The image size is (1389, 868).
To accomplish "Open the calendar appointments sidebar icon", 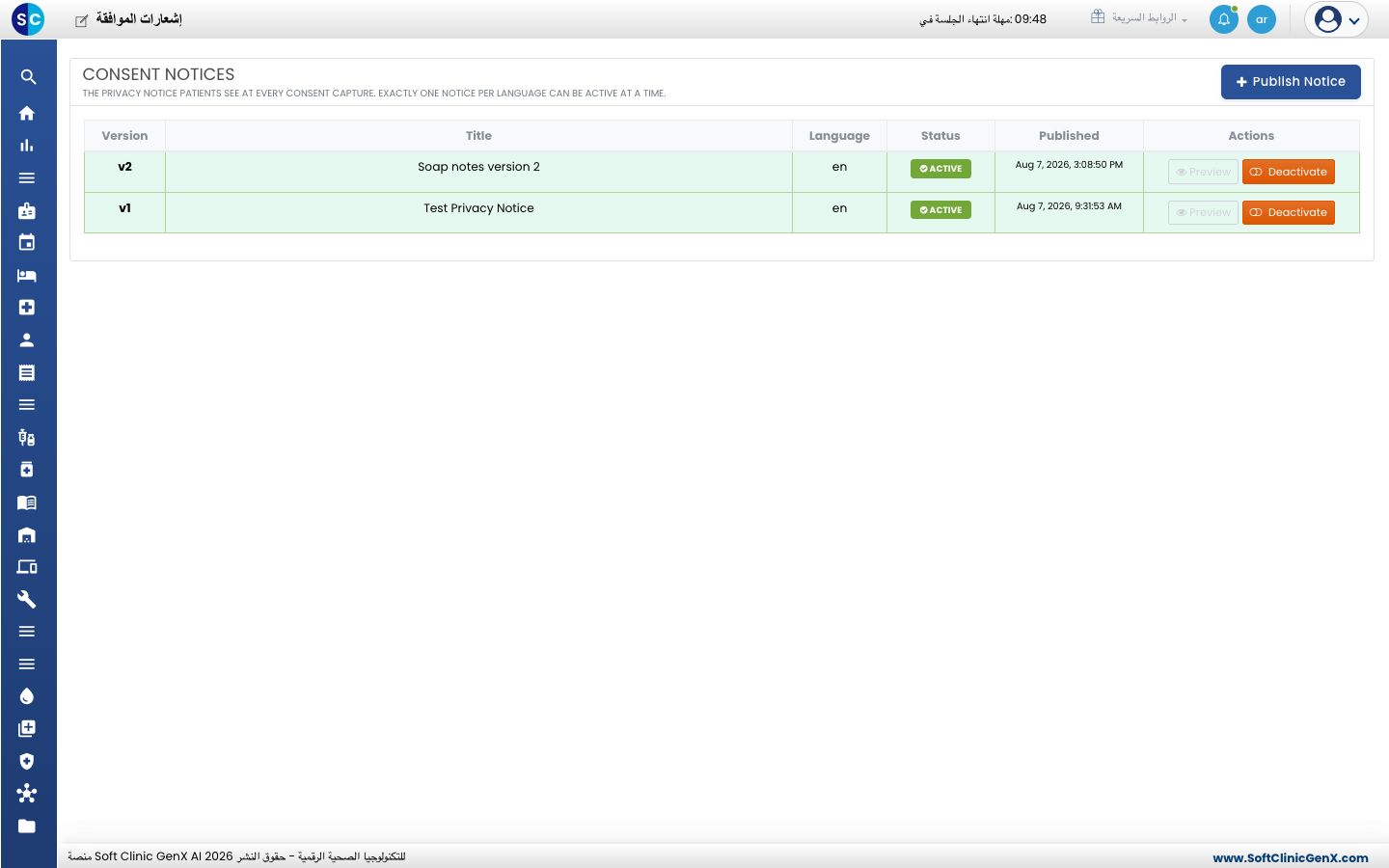I will pos(27,243).
